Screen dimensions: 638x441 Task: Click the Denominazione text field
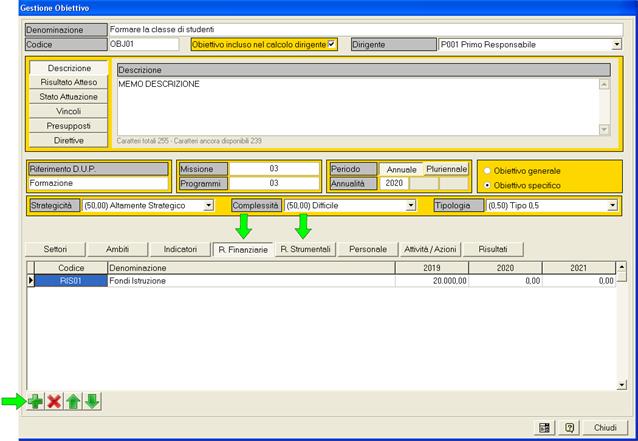365,29
